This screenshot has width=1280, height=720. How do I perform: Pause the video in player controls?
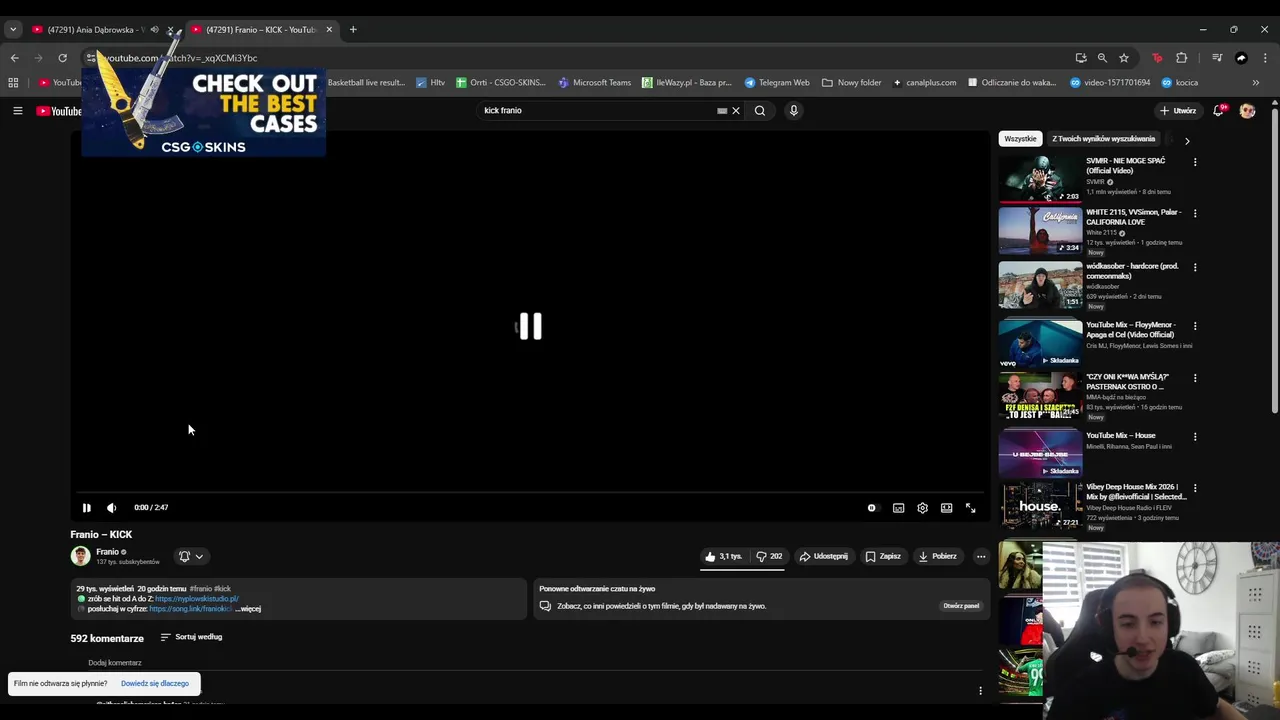click(x=86, y=508)
